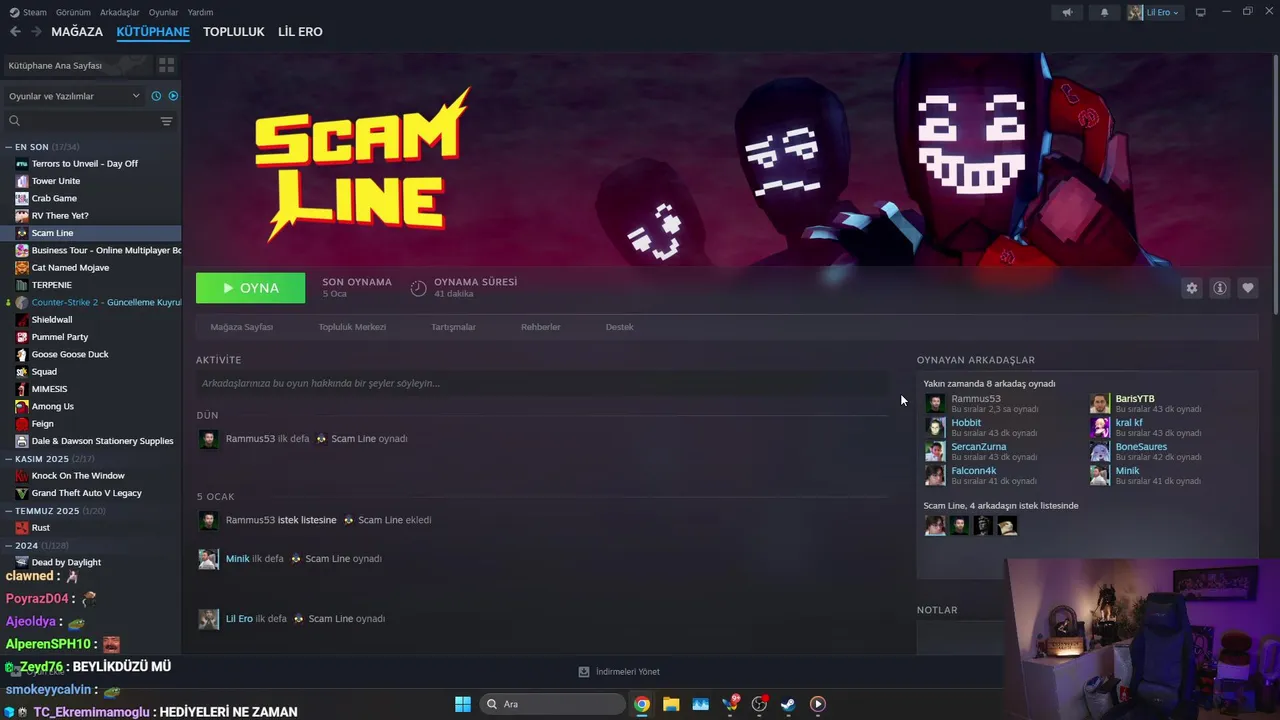Viewport: 1280px width, 720px height.
Task: Click the library search field
Action: [80, 121]
